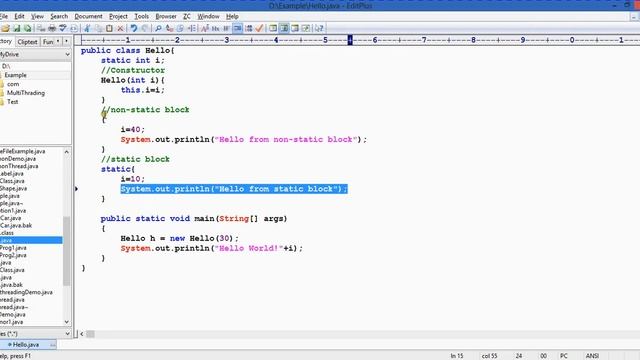The image size is (640, 360).
Task: Expand the drive selection combo box
Action: pos(67,54)
